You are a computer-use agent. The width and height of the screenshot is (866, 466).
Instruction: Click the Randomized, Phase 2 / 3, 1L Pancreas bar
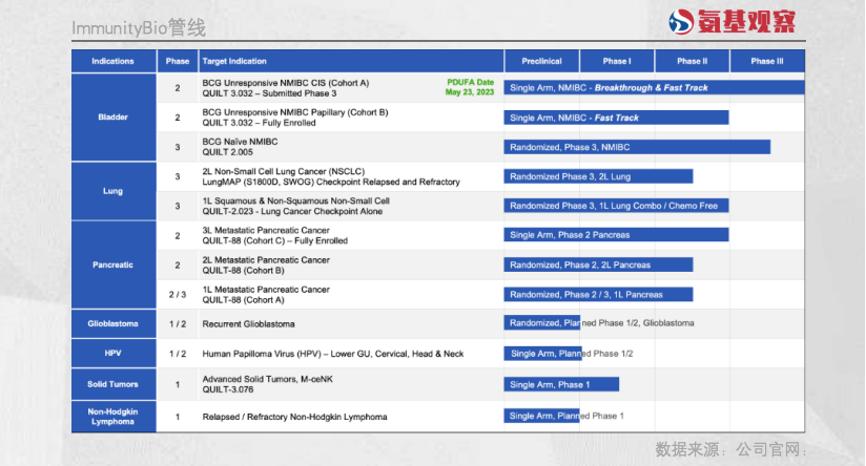pos(598,295)
